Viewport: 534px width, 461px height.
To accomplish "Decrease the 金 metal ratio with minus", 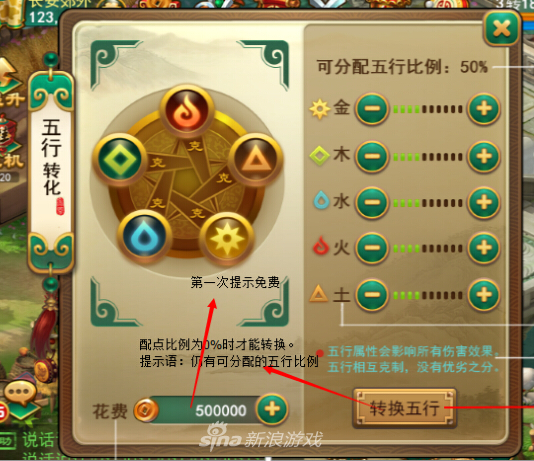I will coord(372,109).
